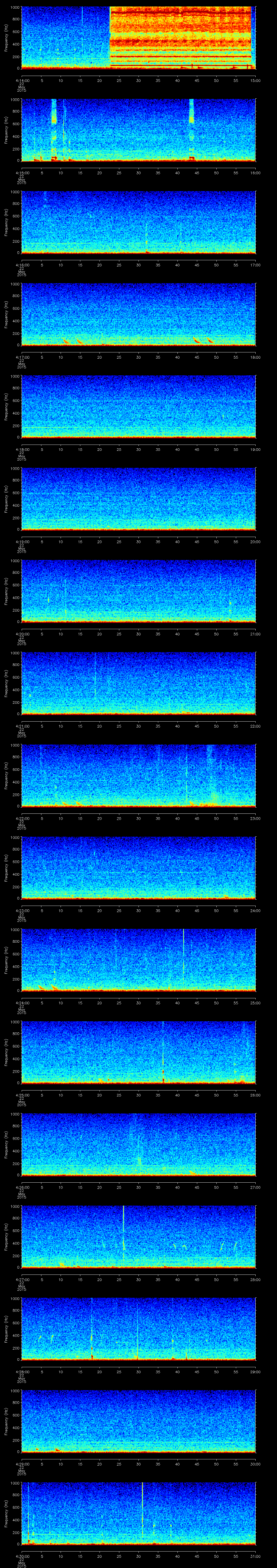Open the spectrogram panel starting at 4:14:00
The width and height of the screenshot is (277, 1568).
[138, 38]
